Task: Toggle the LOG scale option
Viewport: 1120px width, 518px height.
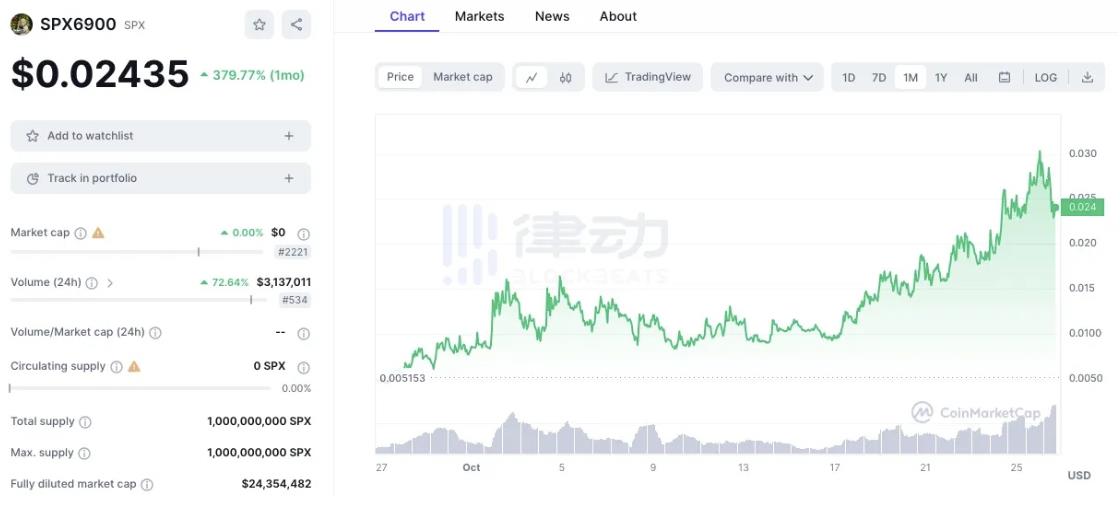Action: [x=1045, y=77]
